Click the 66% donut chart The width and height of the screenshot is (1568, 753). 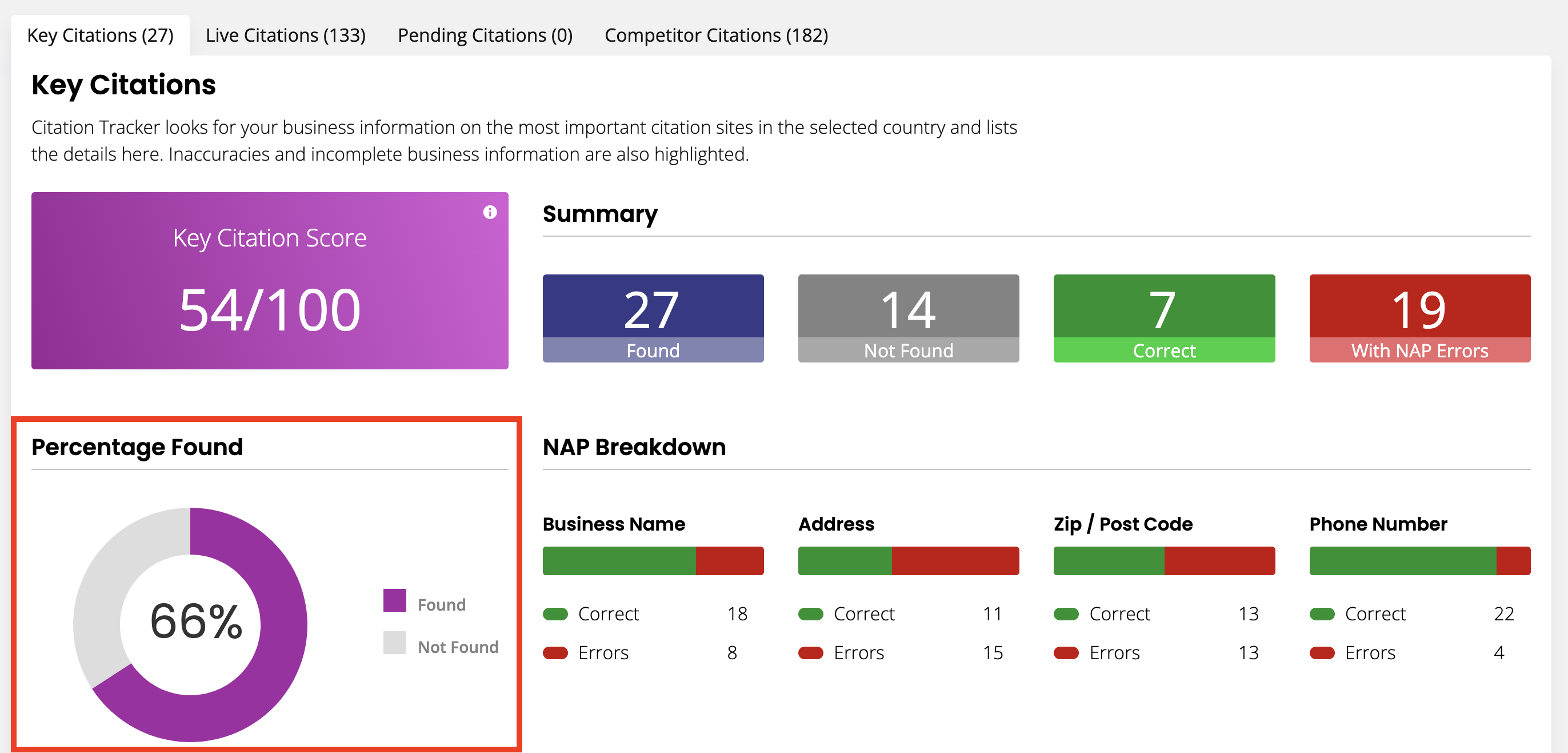(x=190, y=624)
